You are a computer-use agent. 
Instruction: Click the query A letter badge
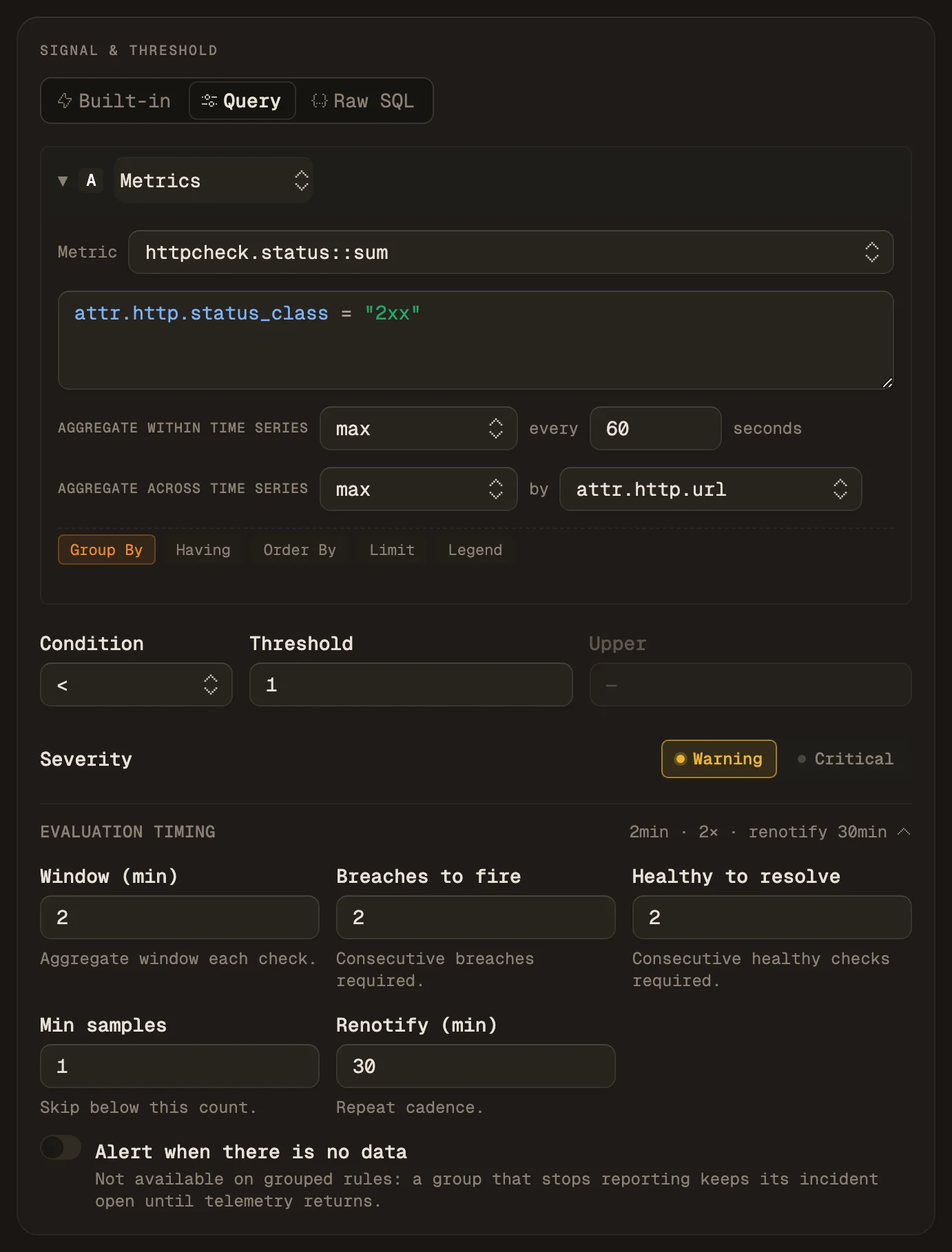point(91,180)
